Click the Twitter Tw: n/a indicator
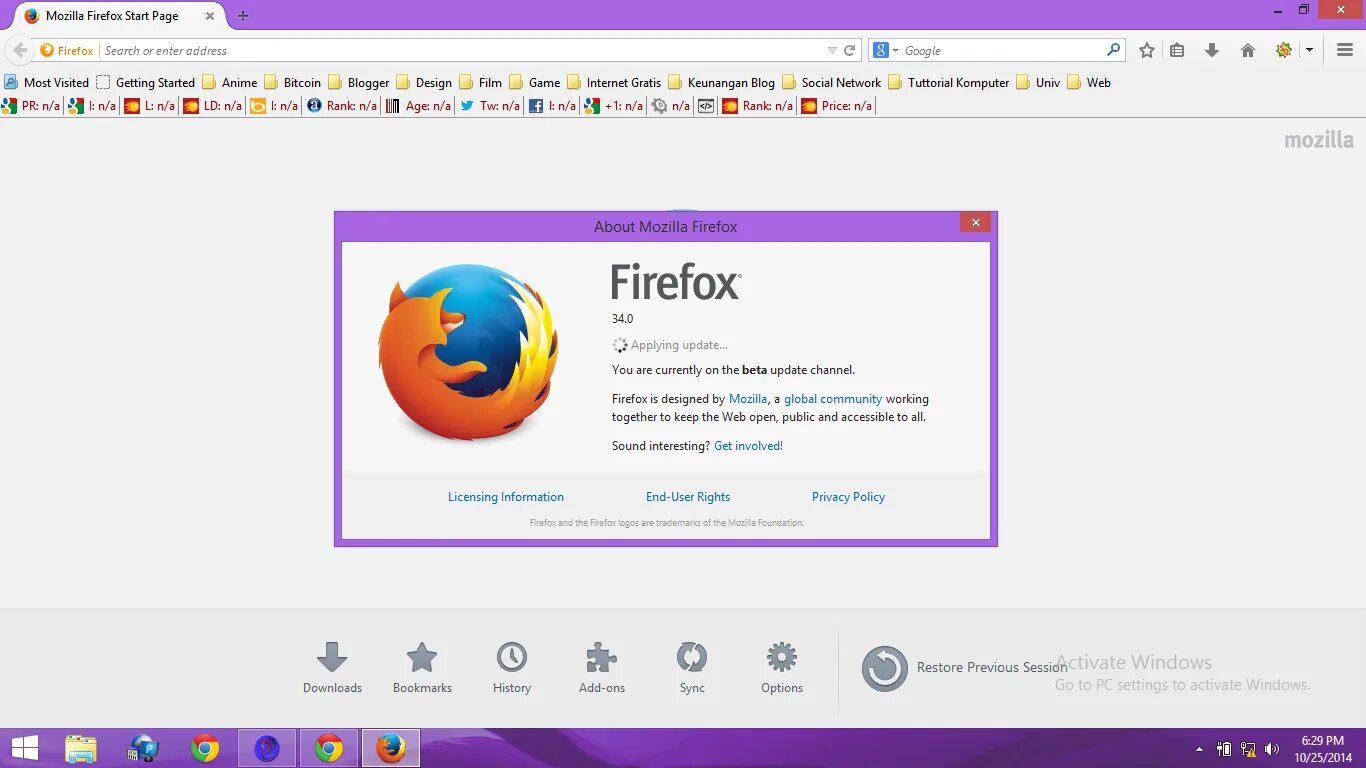Image resolution: width=1366 pixels, height=768 pixels. 490,106
